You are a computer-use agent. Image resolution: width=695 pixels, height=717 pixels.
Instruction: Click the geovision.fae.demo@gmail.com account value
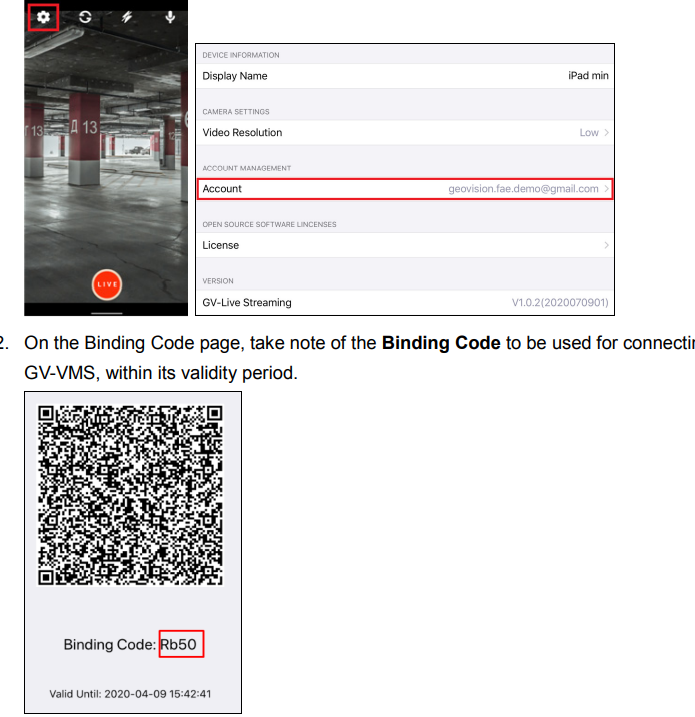pos(523,189)
